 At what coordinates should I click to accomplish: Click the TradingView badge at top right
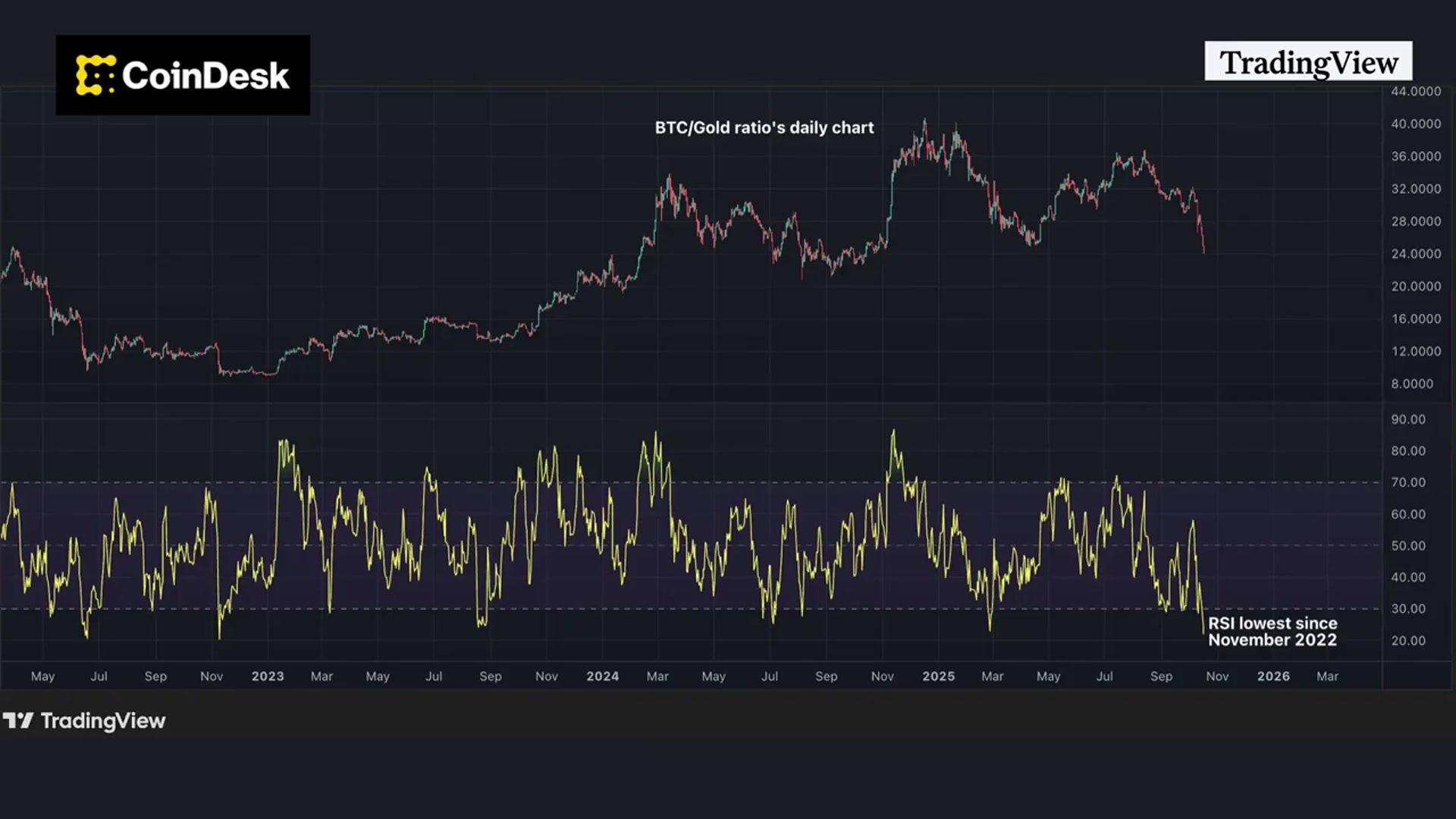pos(1308,61)
